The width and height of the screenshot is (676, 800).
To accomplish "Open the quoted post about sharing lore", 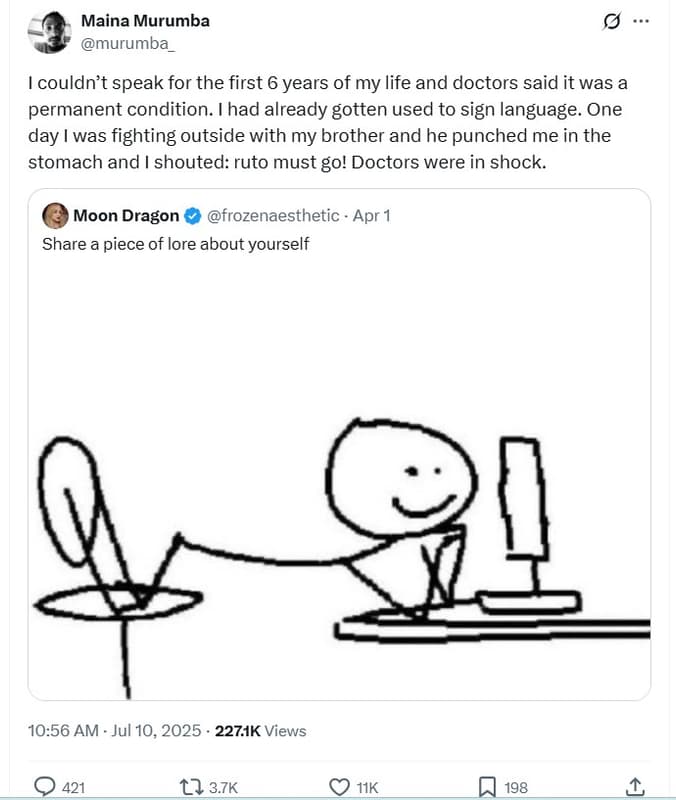I will (x=176, y=244).
